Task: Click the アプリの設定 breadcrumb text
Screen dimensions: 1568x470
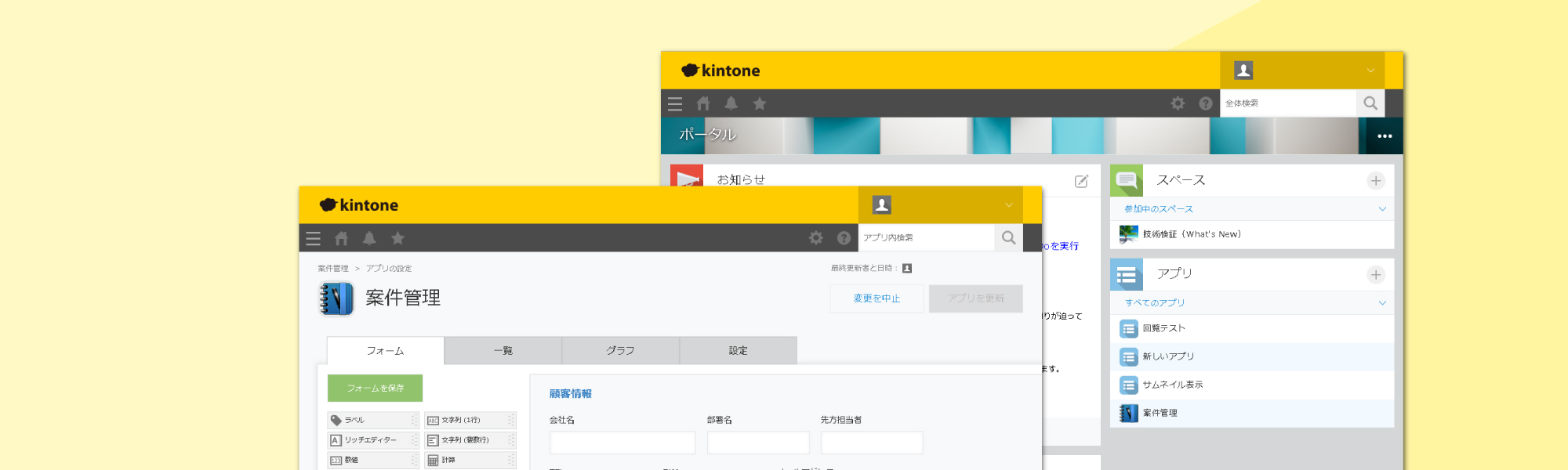Action: pos(389,269)
